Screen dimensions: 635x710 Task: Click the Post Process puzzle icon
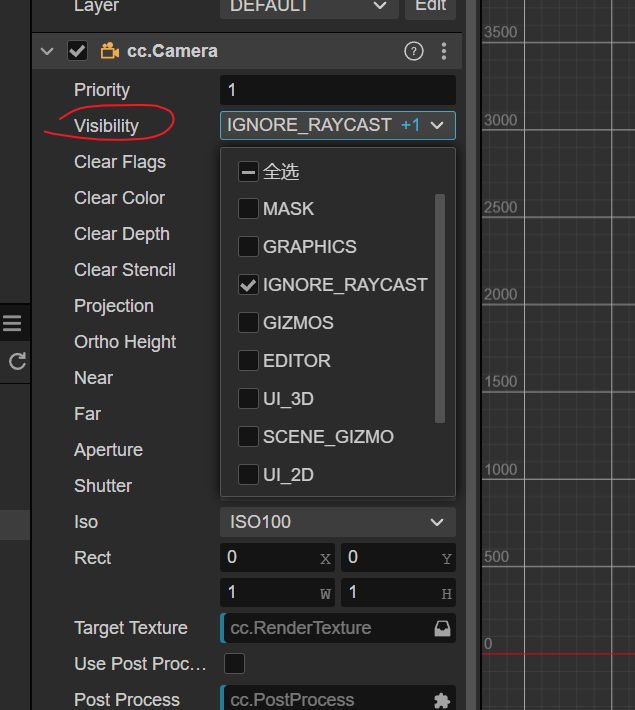(442, 700)
